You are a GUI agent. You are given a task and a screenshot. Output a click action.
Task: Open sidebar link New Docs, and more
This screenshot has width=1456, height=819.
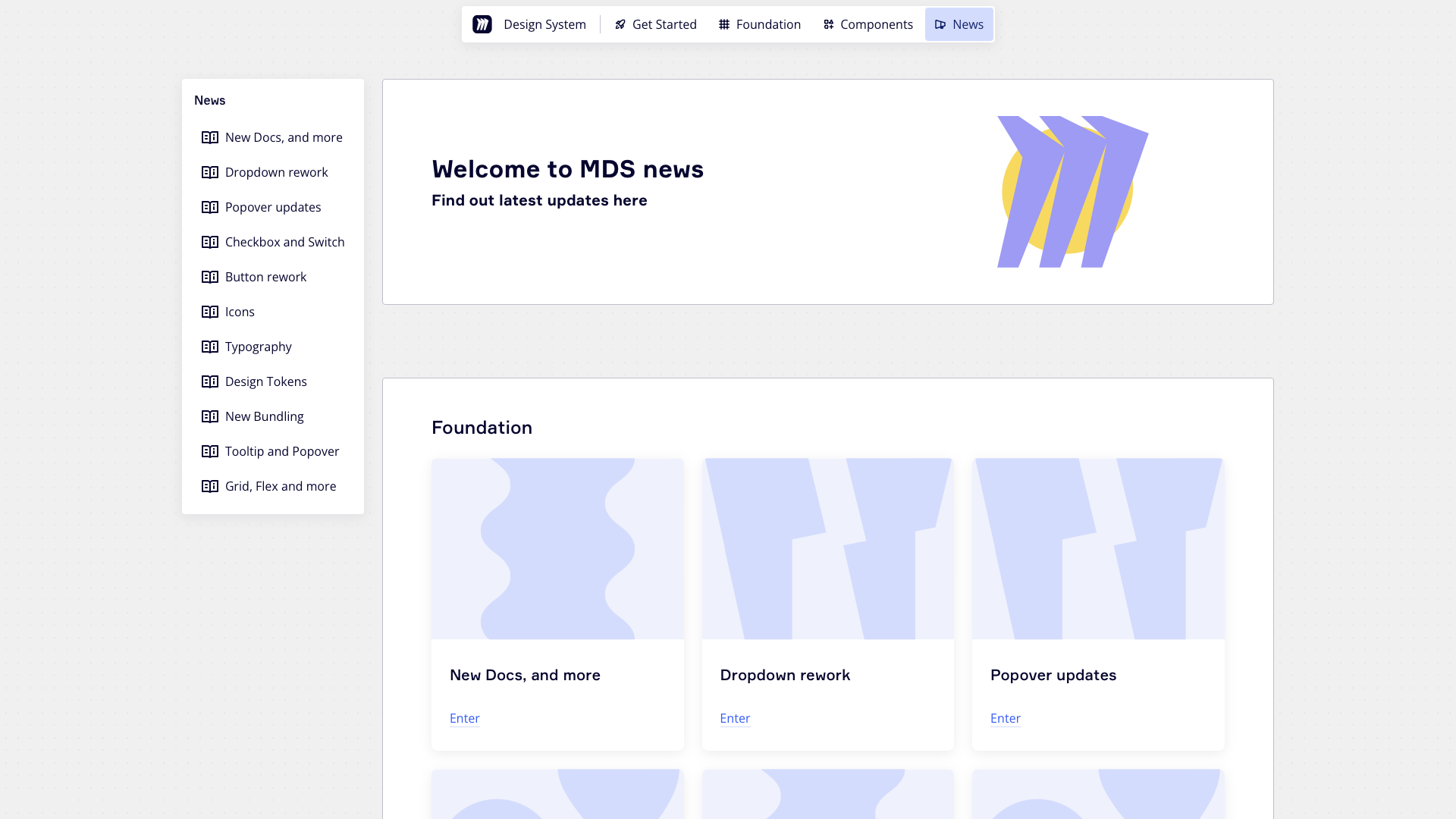273,137
